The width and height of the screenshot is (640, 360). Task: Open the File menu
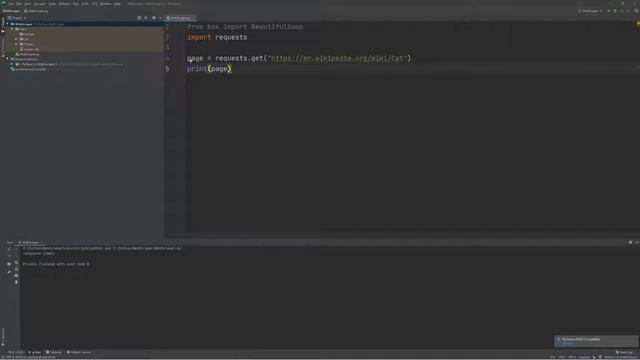coord(11,4)
